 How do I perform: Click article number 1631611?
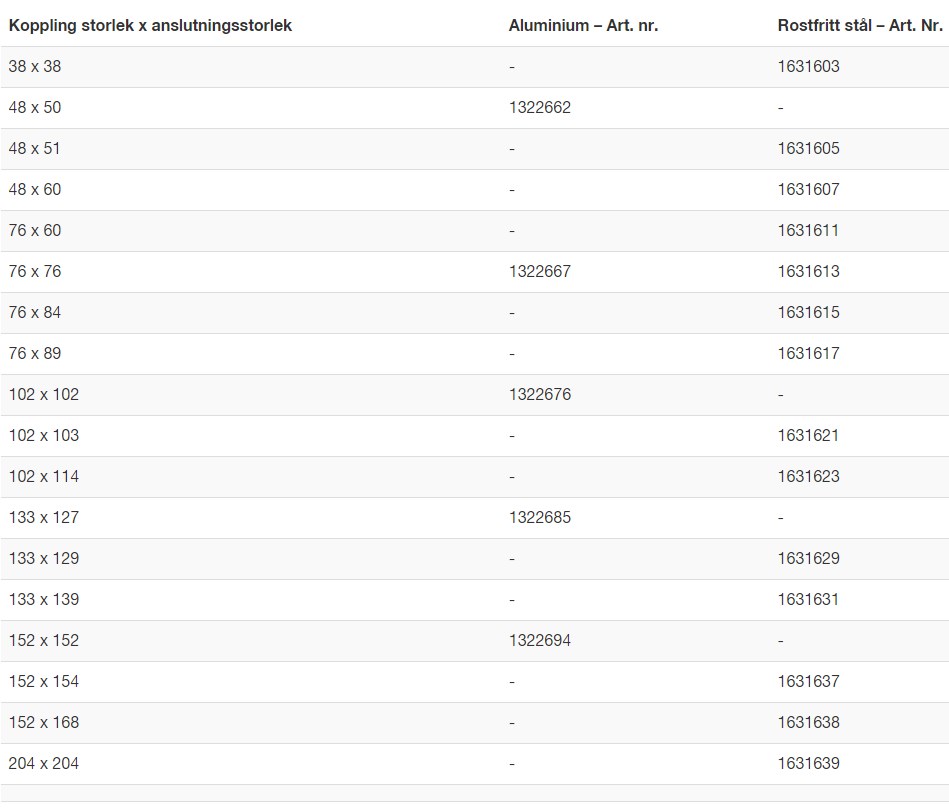pyautogui.click(x=808, y=231)
